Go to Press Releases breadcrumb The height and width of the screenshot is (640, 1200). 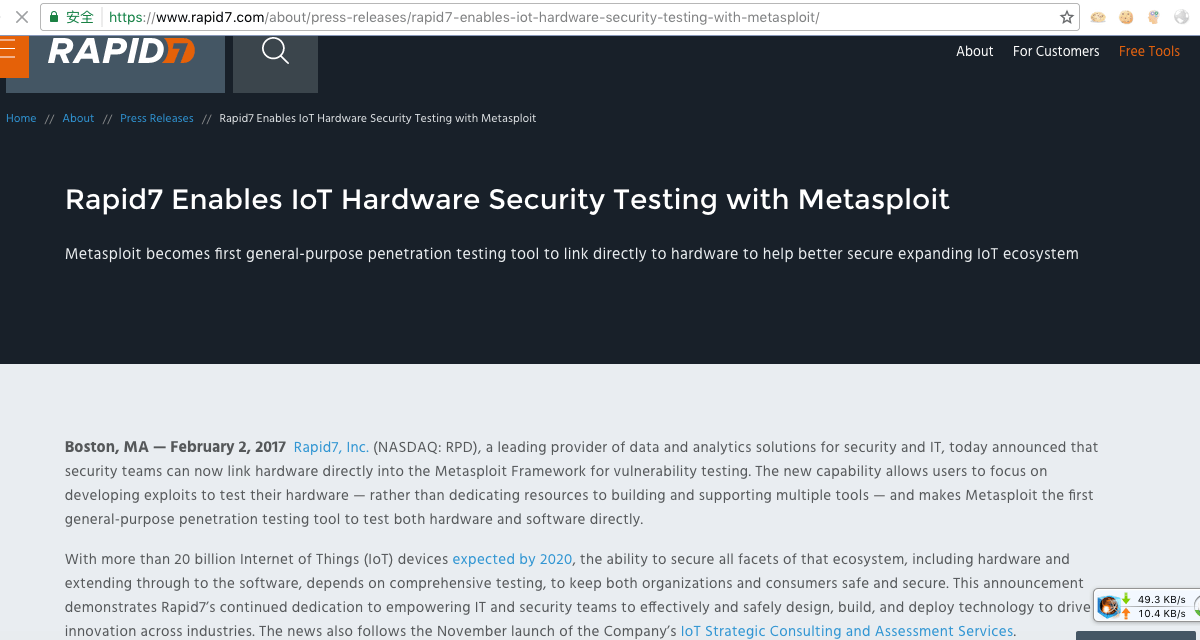[157, 118]
